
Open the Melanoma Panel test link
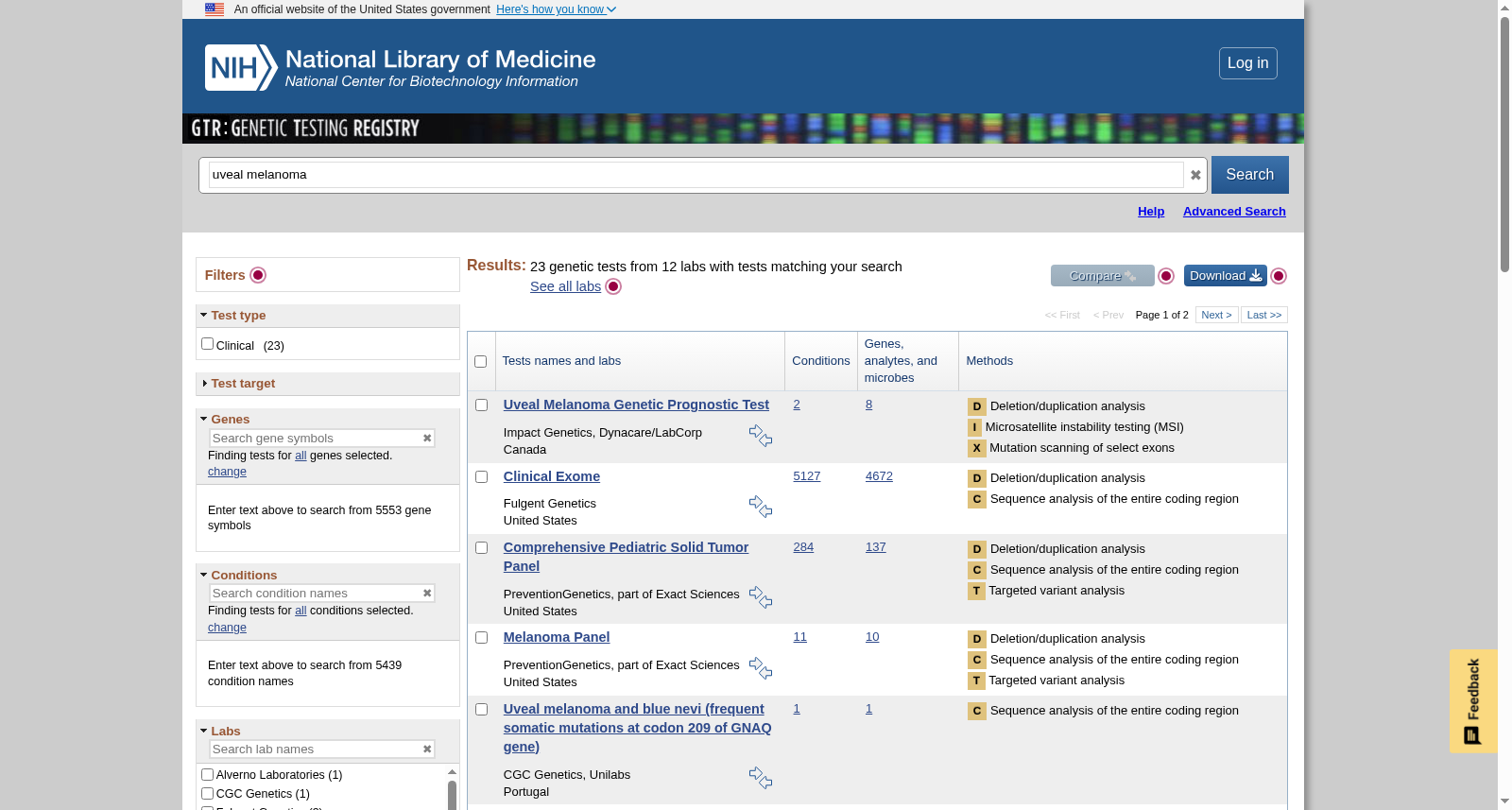point(557,637)
